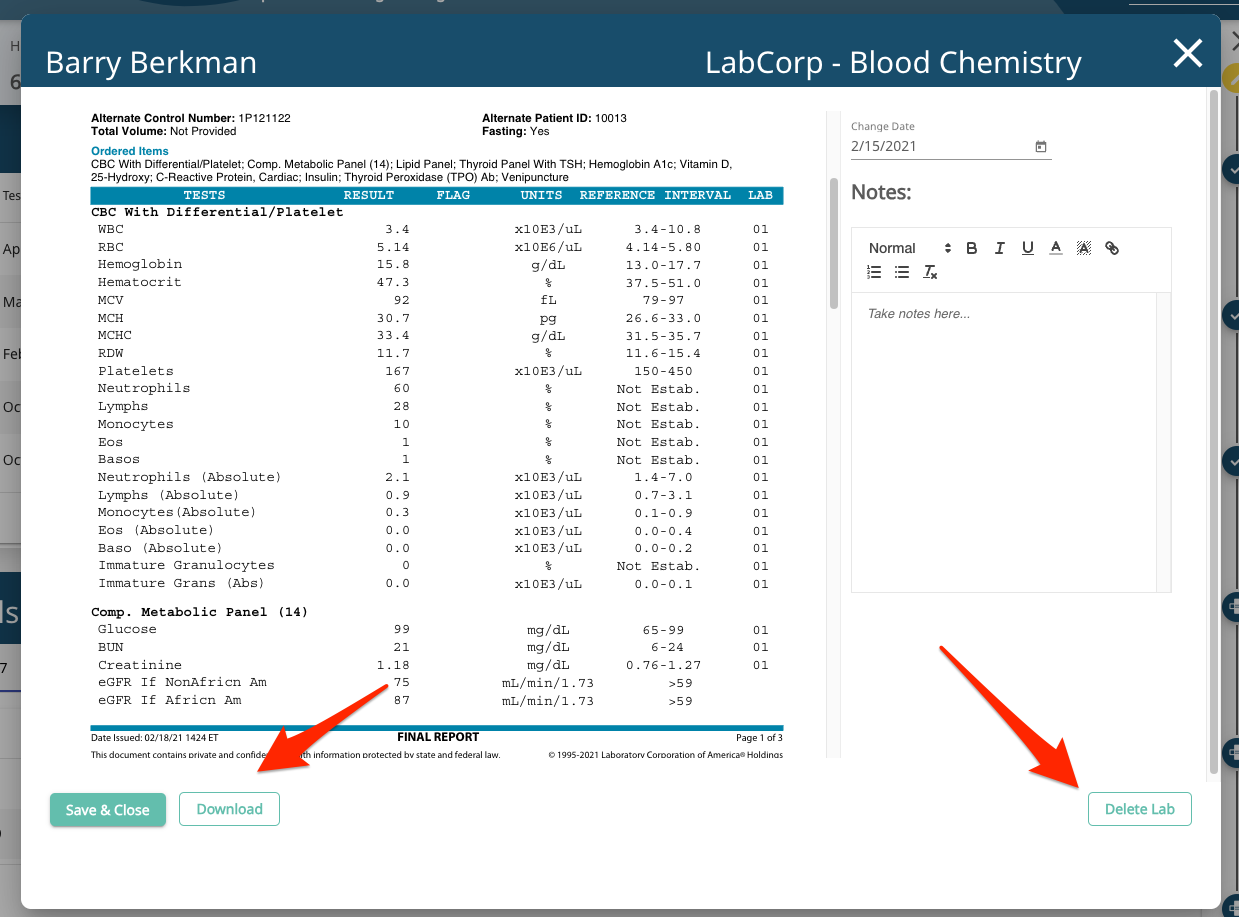The width and height of the screenshot is (1239, 917).
Task: Download the LabCorp lab report
Action: 229,809
